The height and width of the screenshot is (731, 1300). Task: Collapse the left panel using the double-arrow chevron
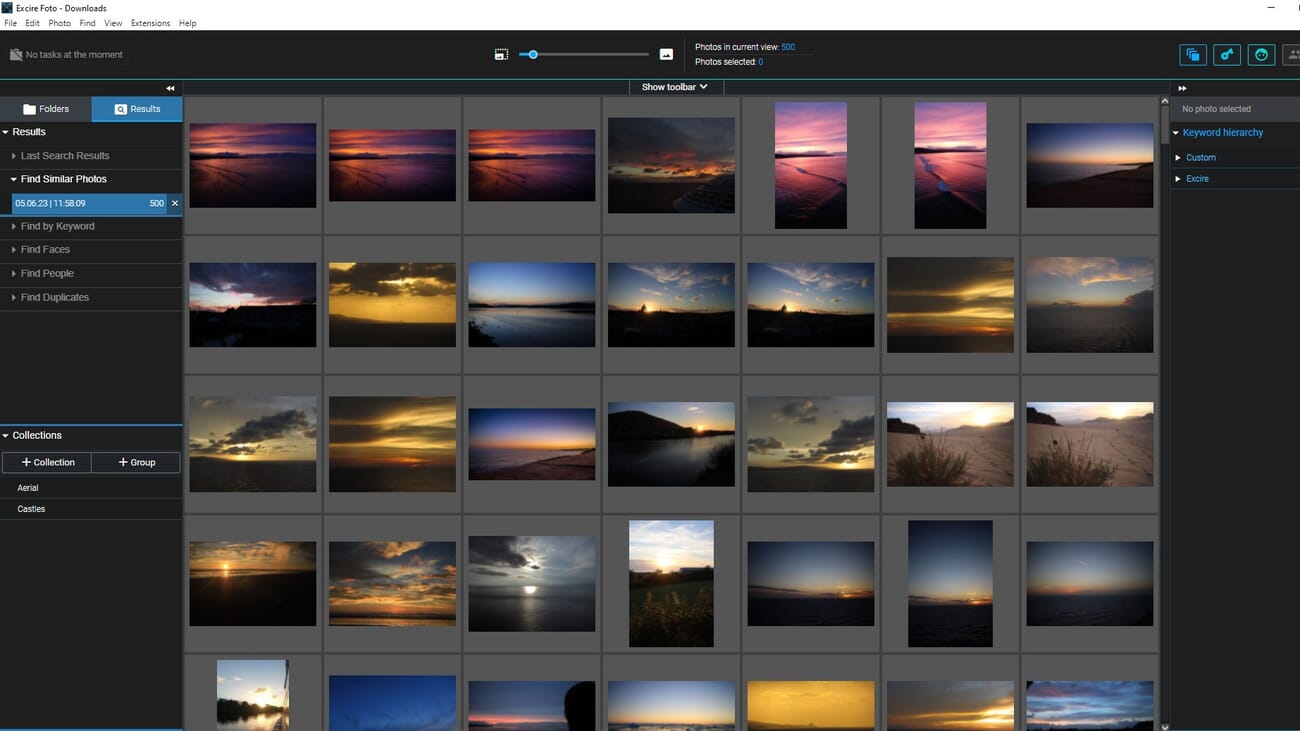click(169, 88)
